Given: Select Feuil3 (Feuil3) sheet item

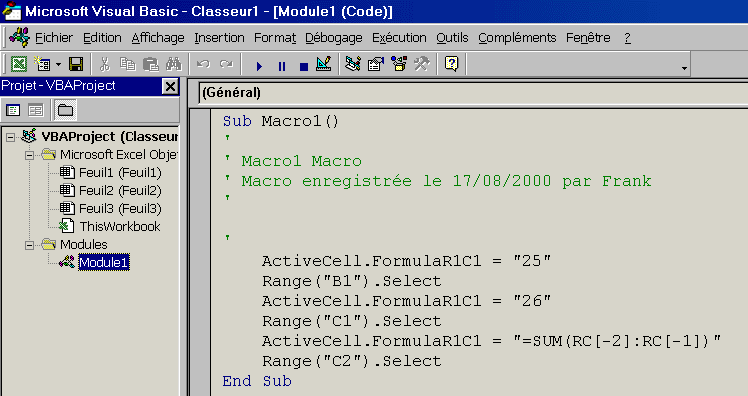Looking at the screenshot, I should tap(120, 208).
